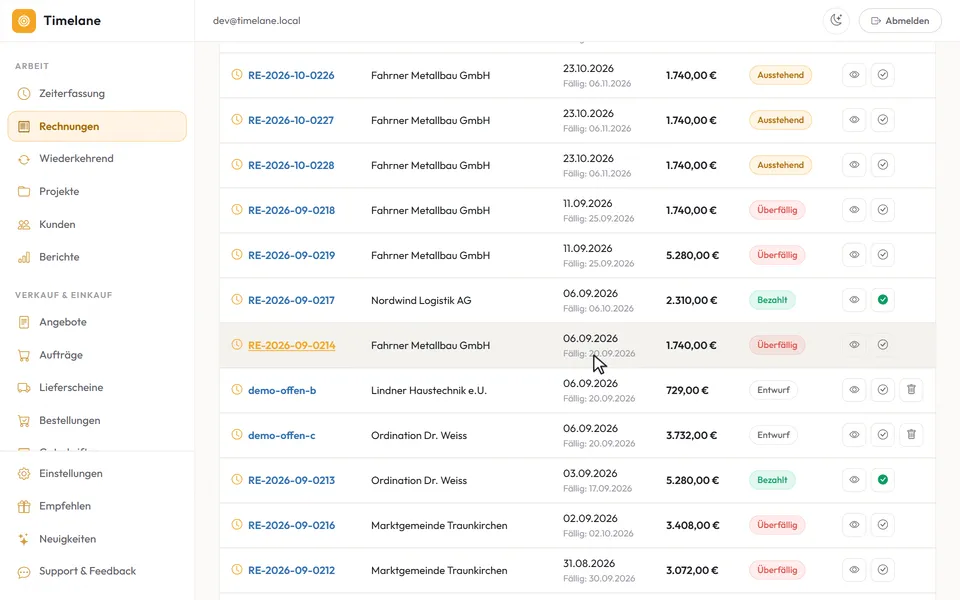The image size is (960, 600).
Task: Click the clock icon beside RE-2026-09-0216
Action: [237, 525]
